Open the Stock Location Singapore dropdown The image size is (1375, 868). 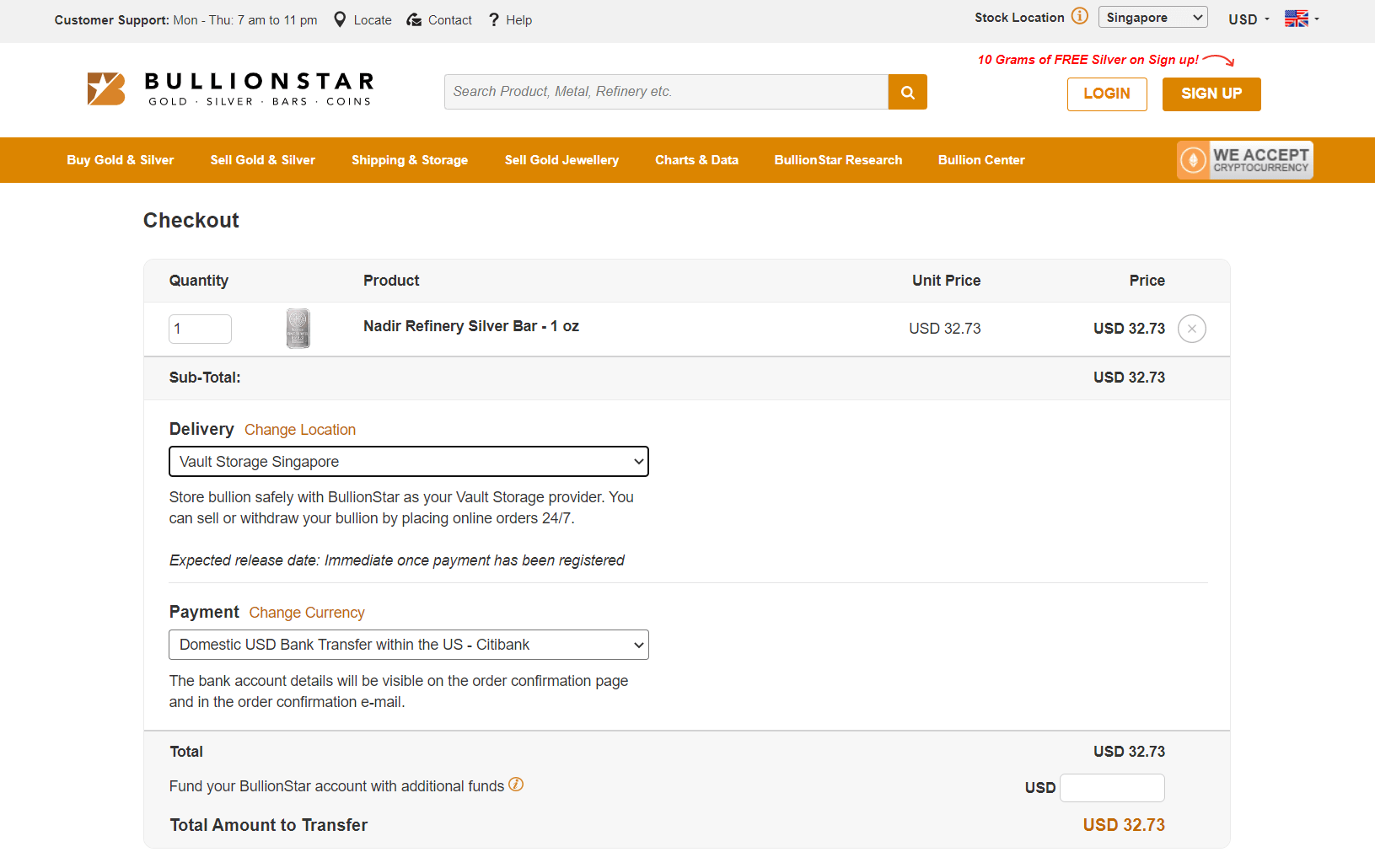(1152, 17)
